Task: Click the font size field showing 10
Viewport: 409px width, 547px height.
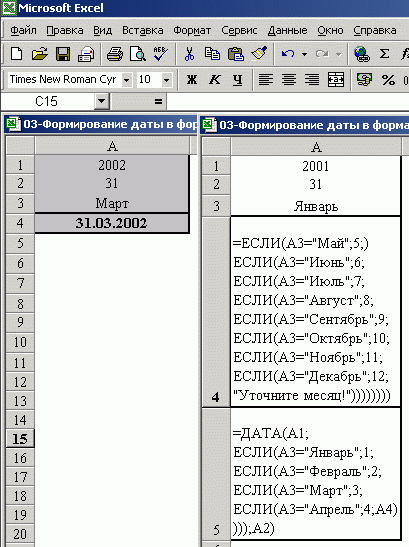Action: [149, 80]
